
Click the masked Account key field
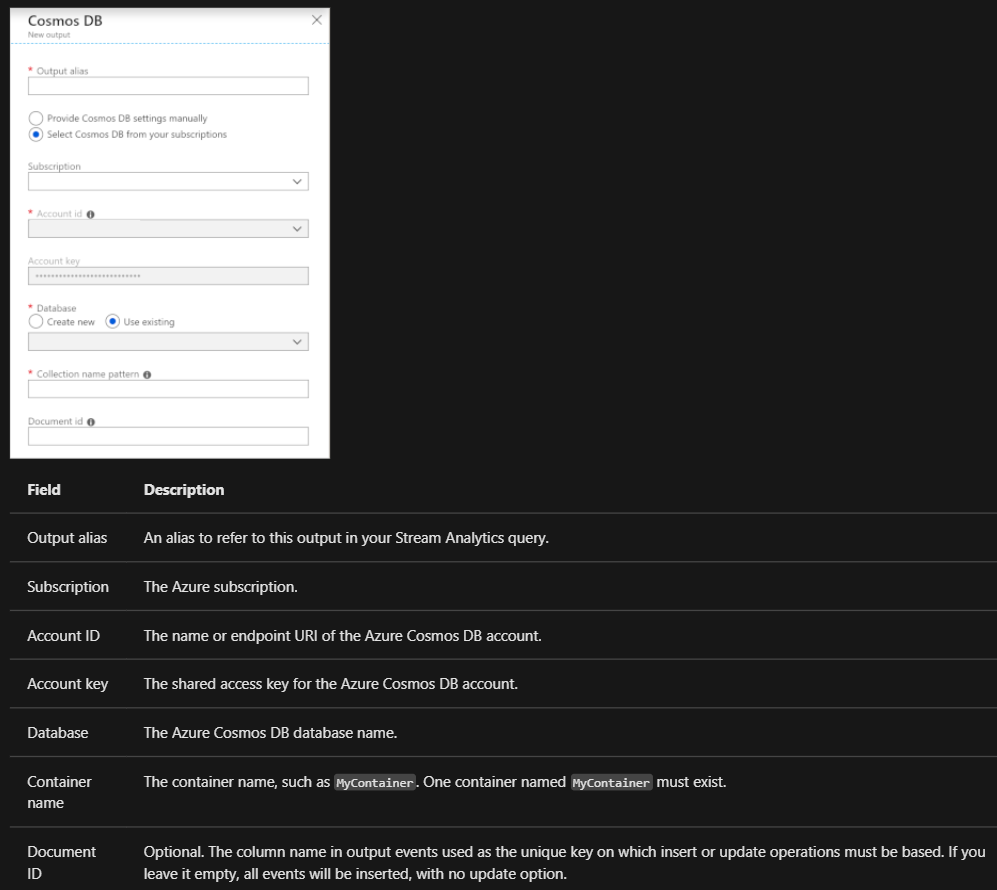tap(167, 274)
